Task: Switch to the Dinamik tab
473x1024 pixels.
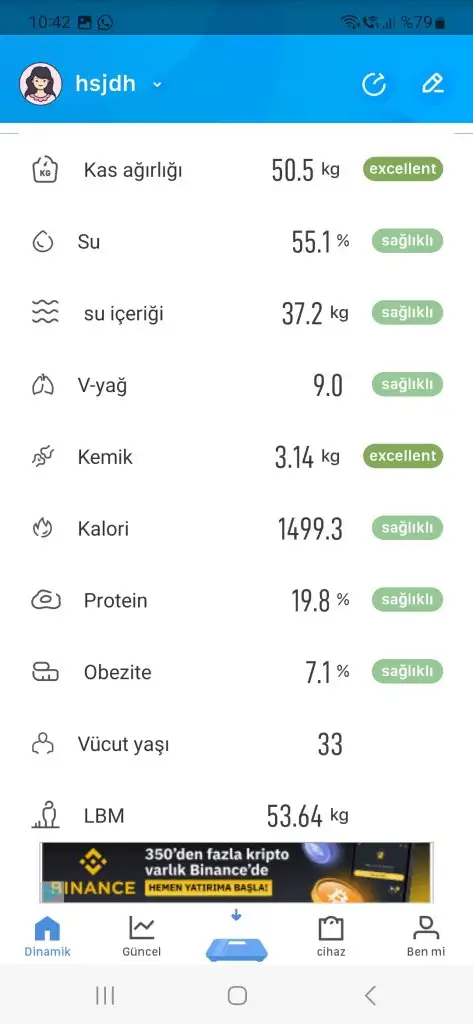Action: (x=47, y=936)
